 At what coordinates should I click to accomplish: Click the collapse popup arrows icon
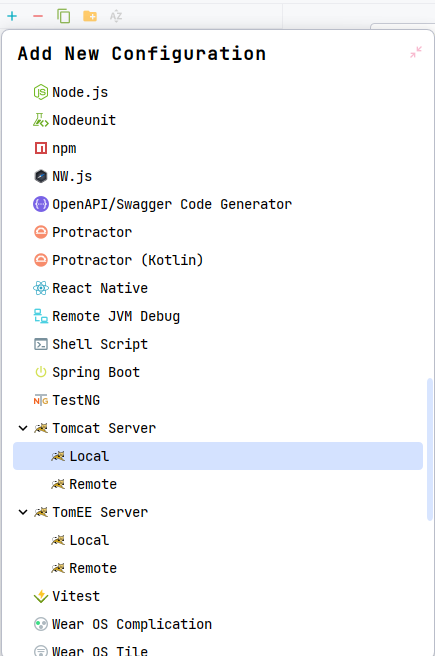coord(416,52)
